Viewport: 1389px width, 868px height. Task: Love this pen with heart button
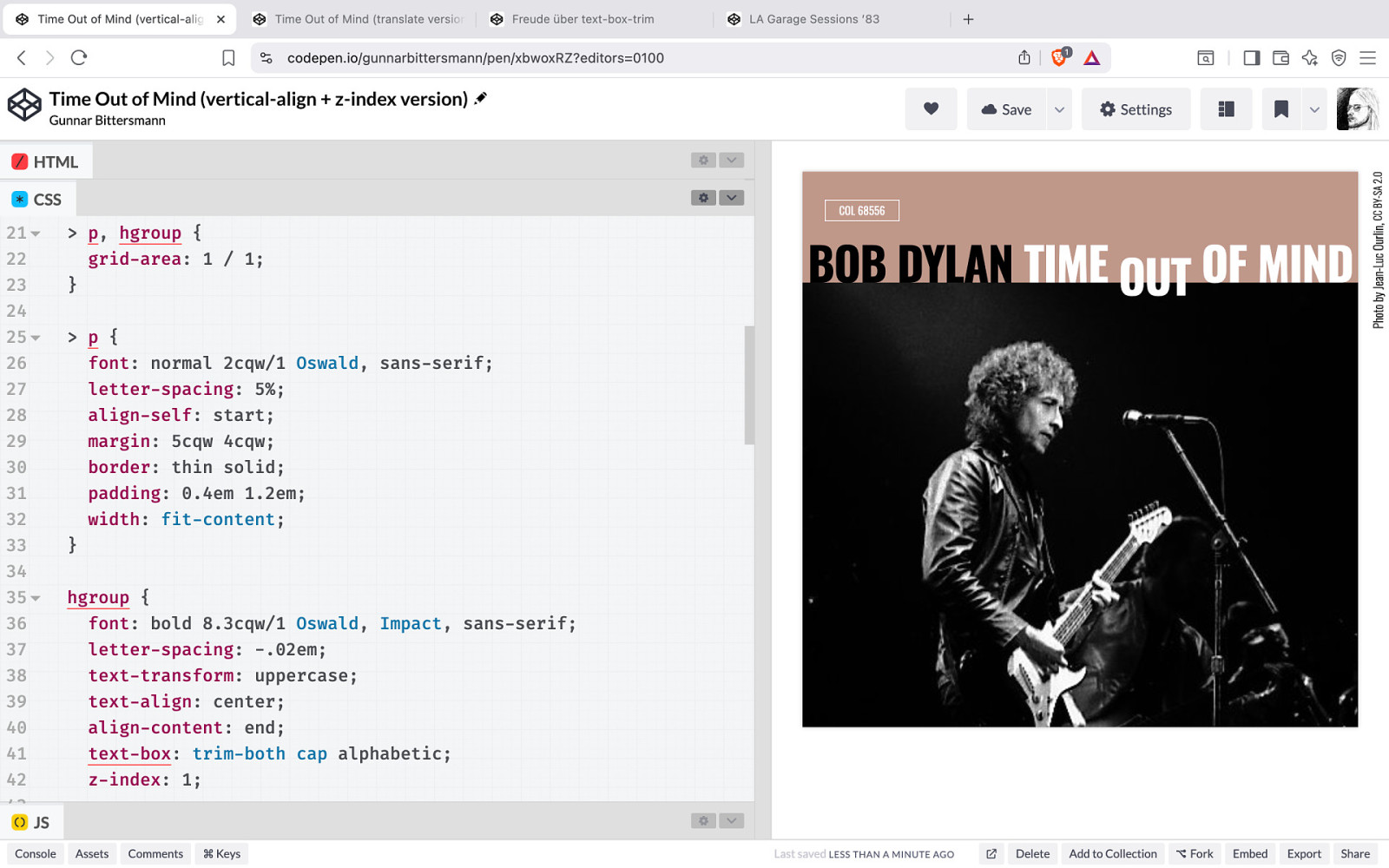pos(931,109)
